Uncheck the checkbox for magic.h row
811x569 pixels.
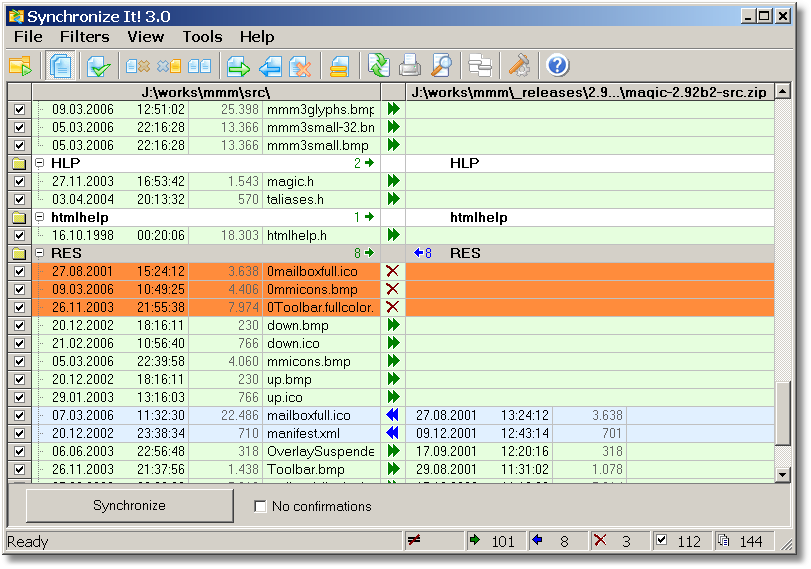pyautogui.click(x=19, y=181)
